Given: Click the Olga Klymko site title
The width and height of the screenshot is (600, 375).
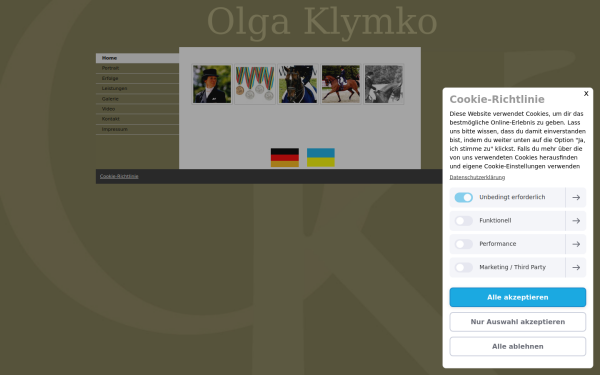Looking at the screenshot, I should click(x=322, y=22).
